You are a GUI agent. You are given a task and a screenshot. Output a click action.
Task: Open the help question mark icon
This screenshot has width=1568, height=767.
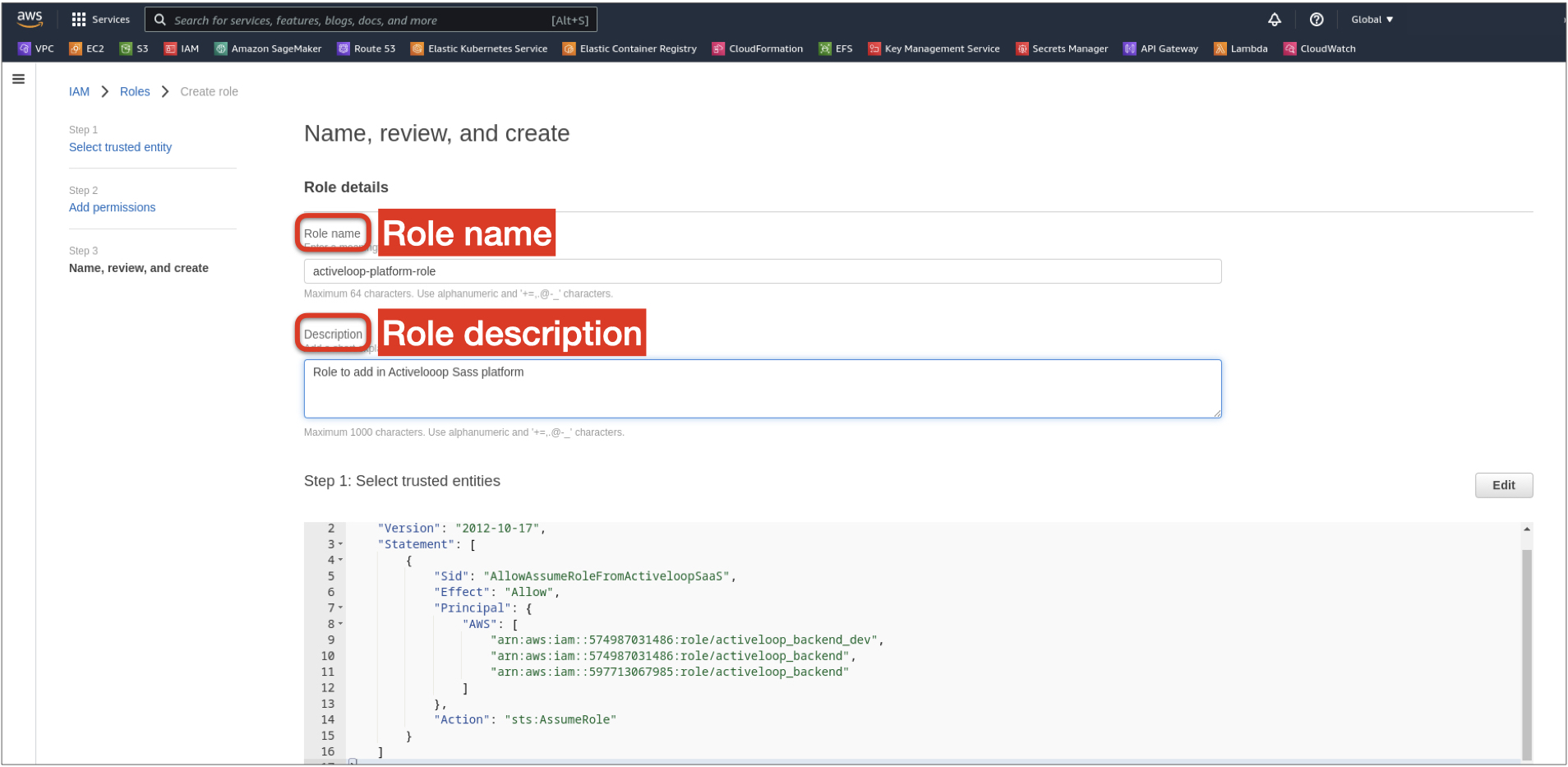pos(1316,20)
